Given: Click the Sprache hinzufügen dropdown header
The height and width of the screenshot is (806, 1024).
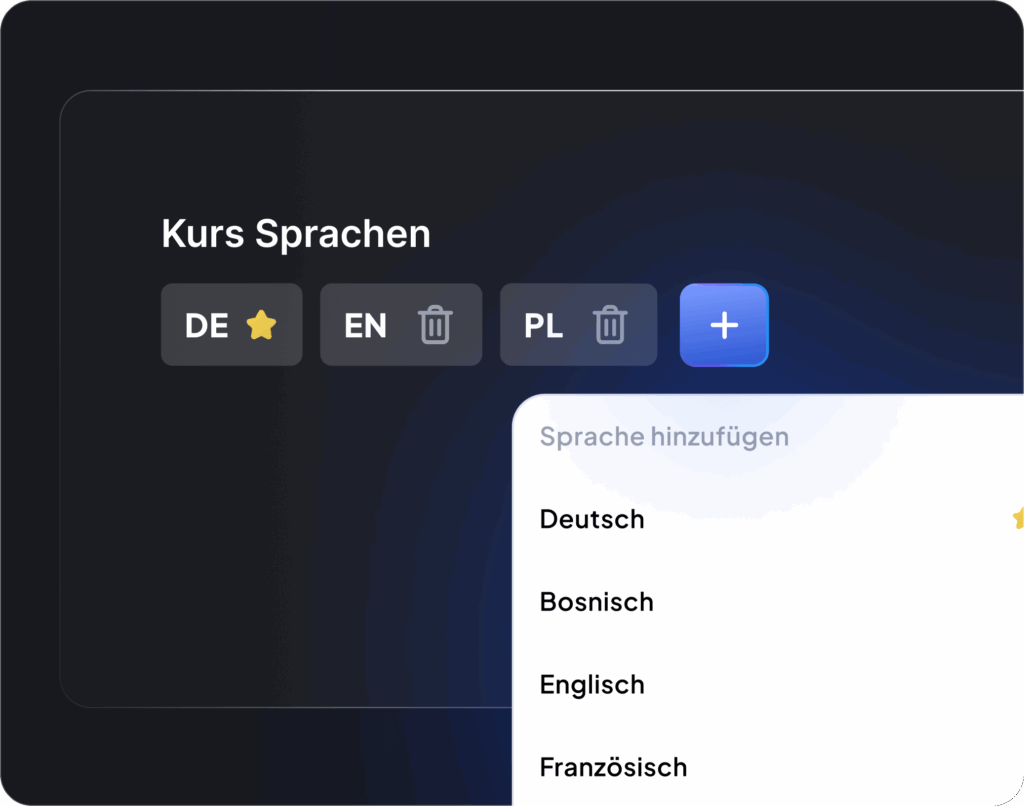Looking at the screenshot, I should 664,436.
